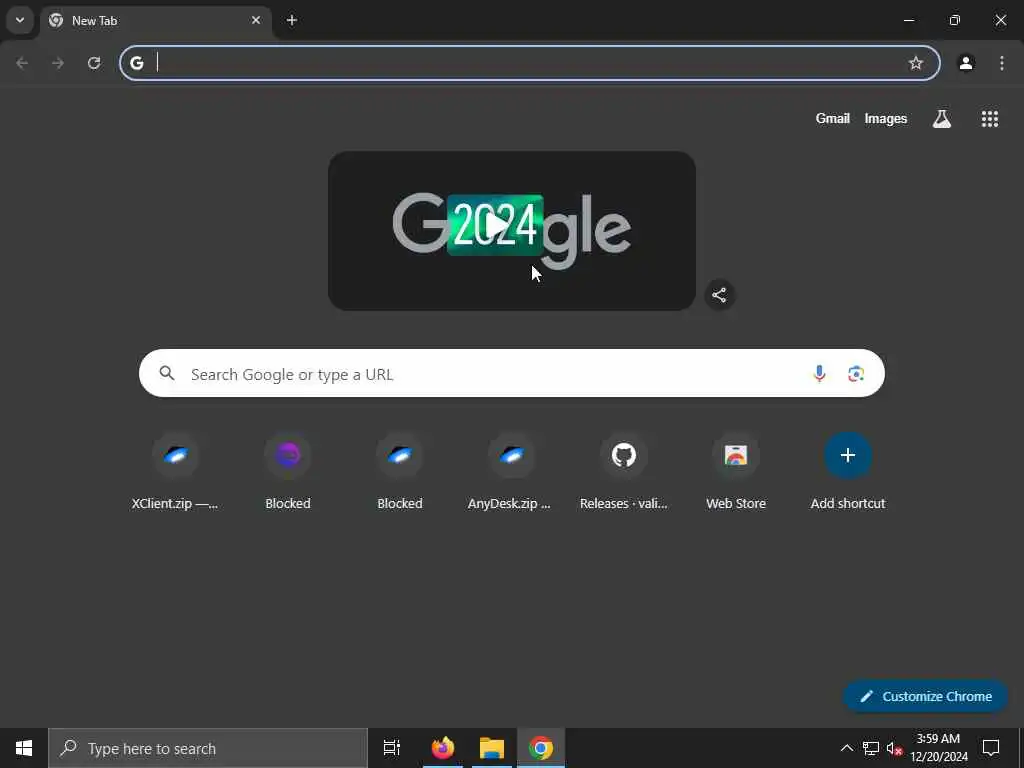This screenshot has height=768, width=1024.
Task: Open Search Labs flask icon
Action: point(942,118)
